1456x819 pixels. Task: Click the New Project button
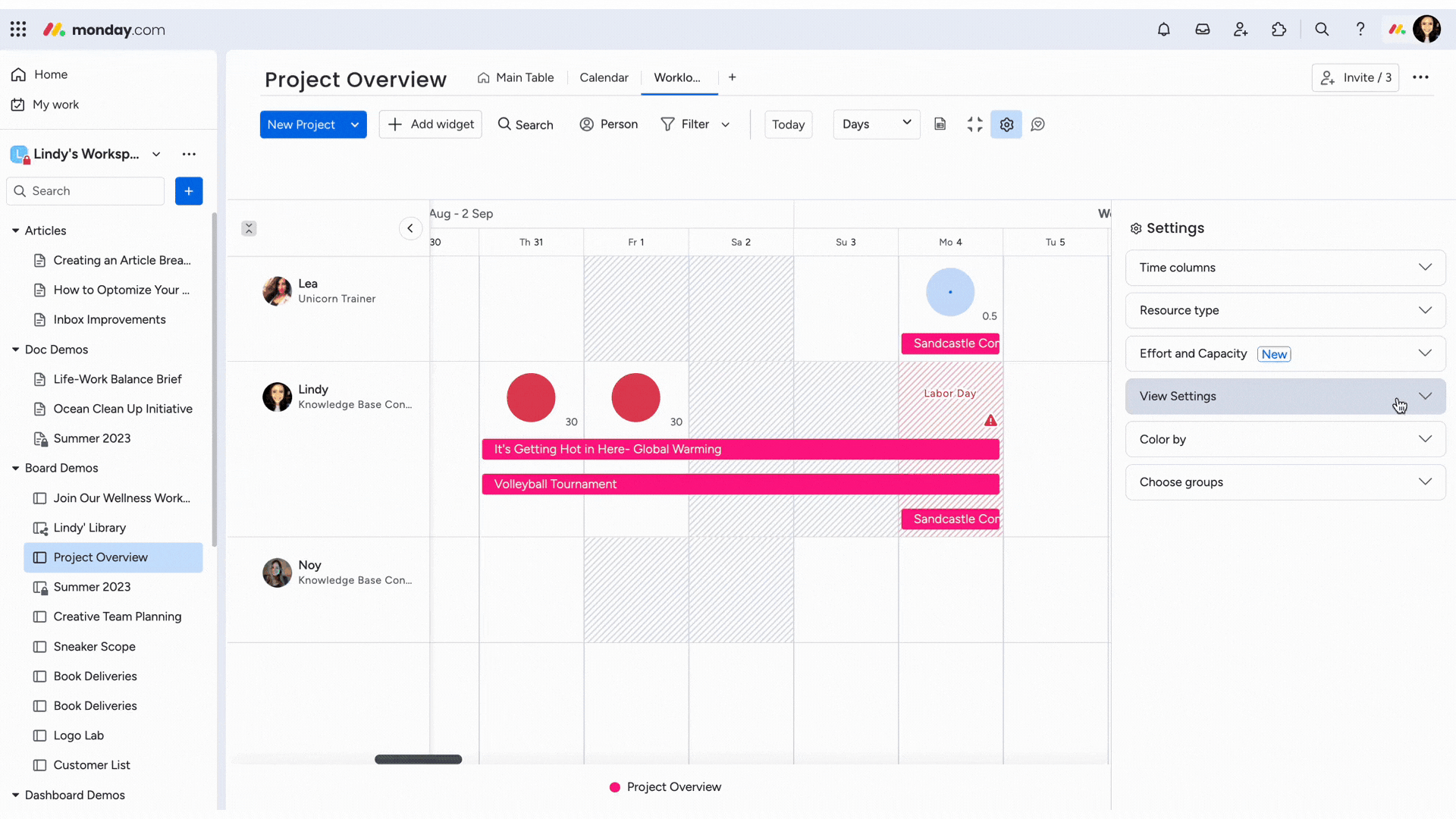click(300, 123)
